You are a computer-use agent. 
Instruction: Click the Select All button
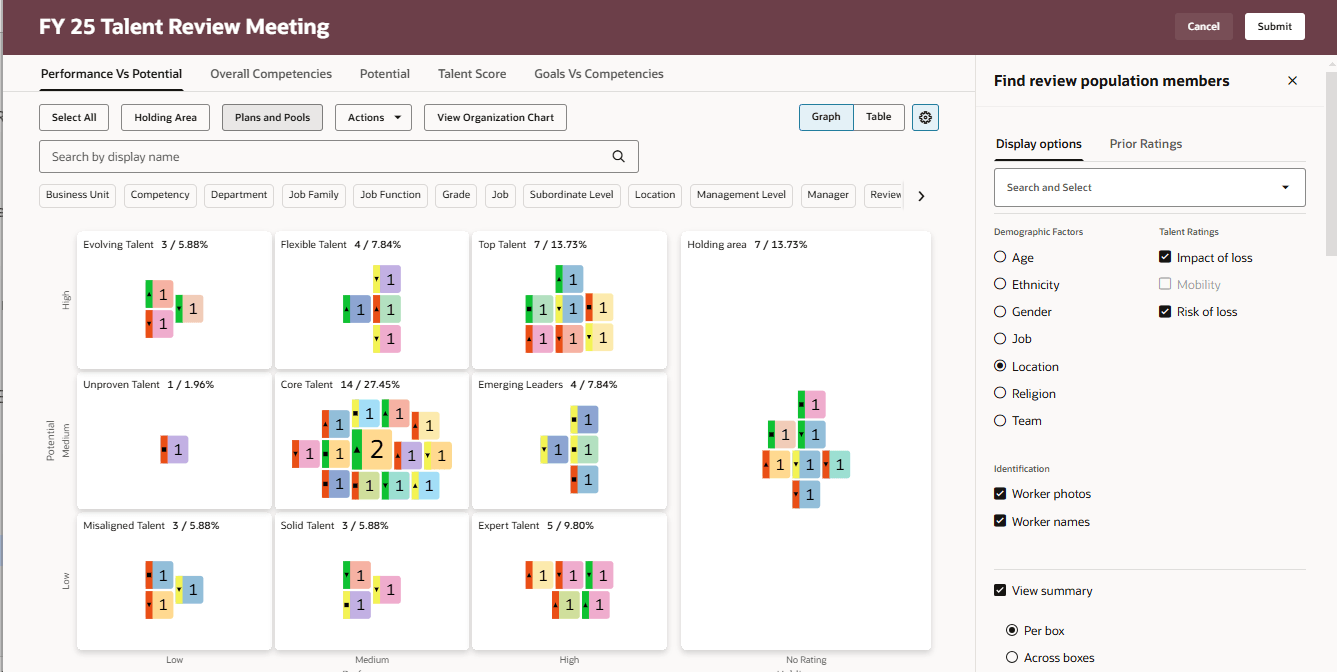[73, 117]
